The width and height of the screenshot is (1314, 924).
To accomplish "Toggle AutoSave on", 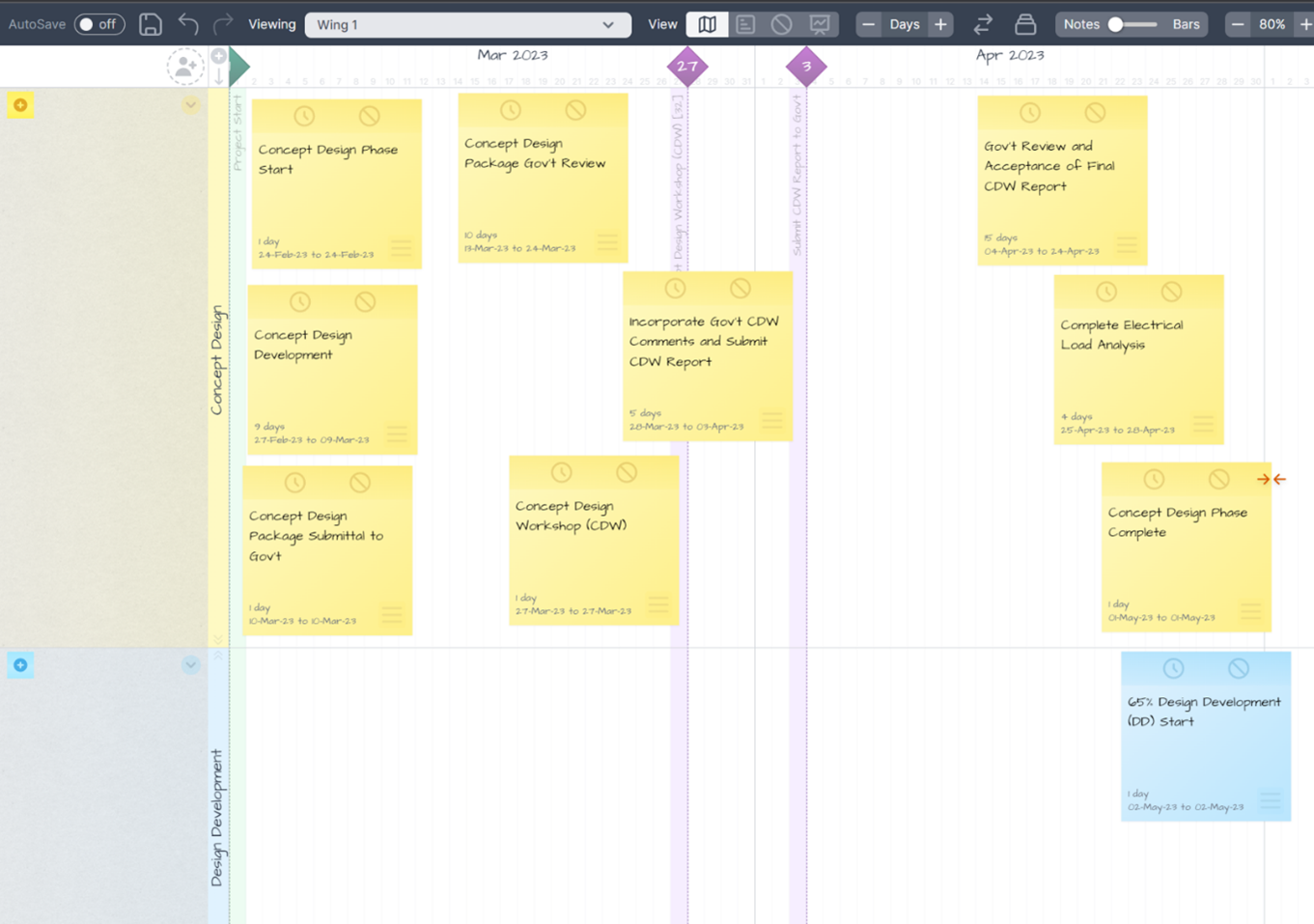I will point(99,23).
